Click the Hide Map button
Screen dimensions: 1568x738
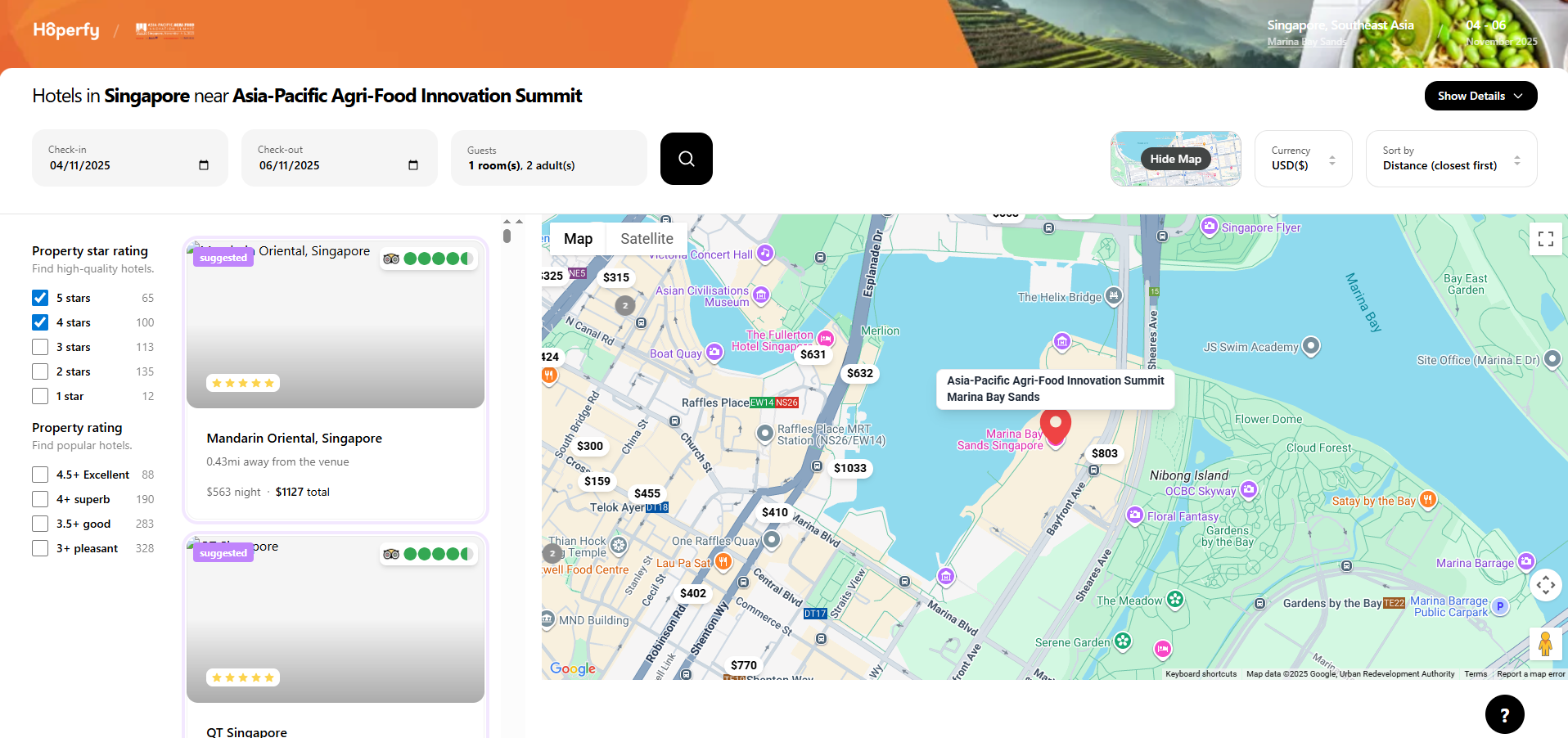(x=1176, y=159)
